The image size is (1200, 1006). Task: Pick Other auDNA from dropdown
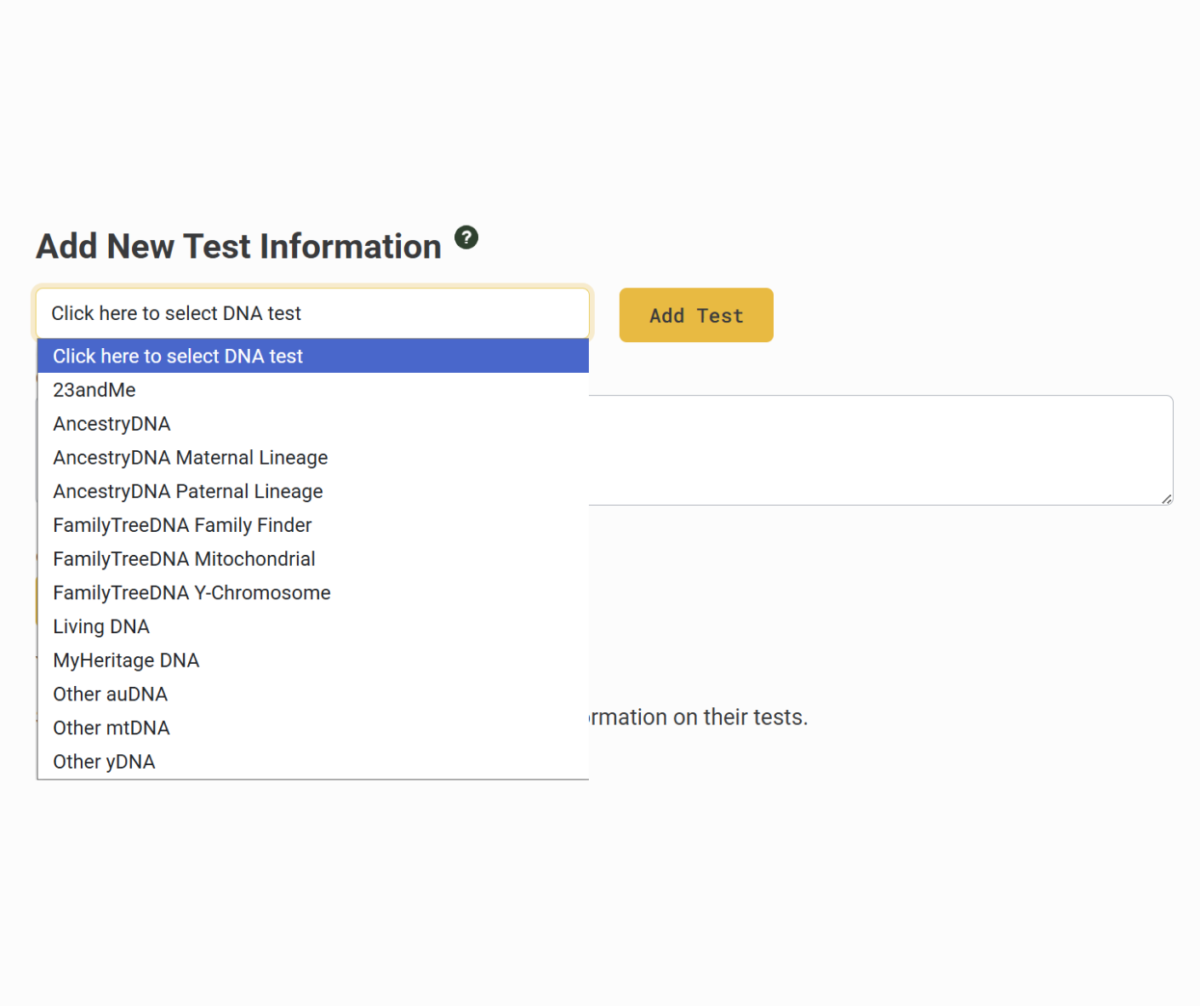pos(313,694)
